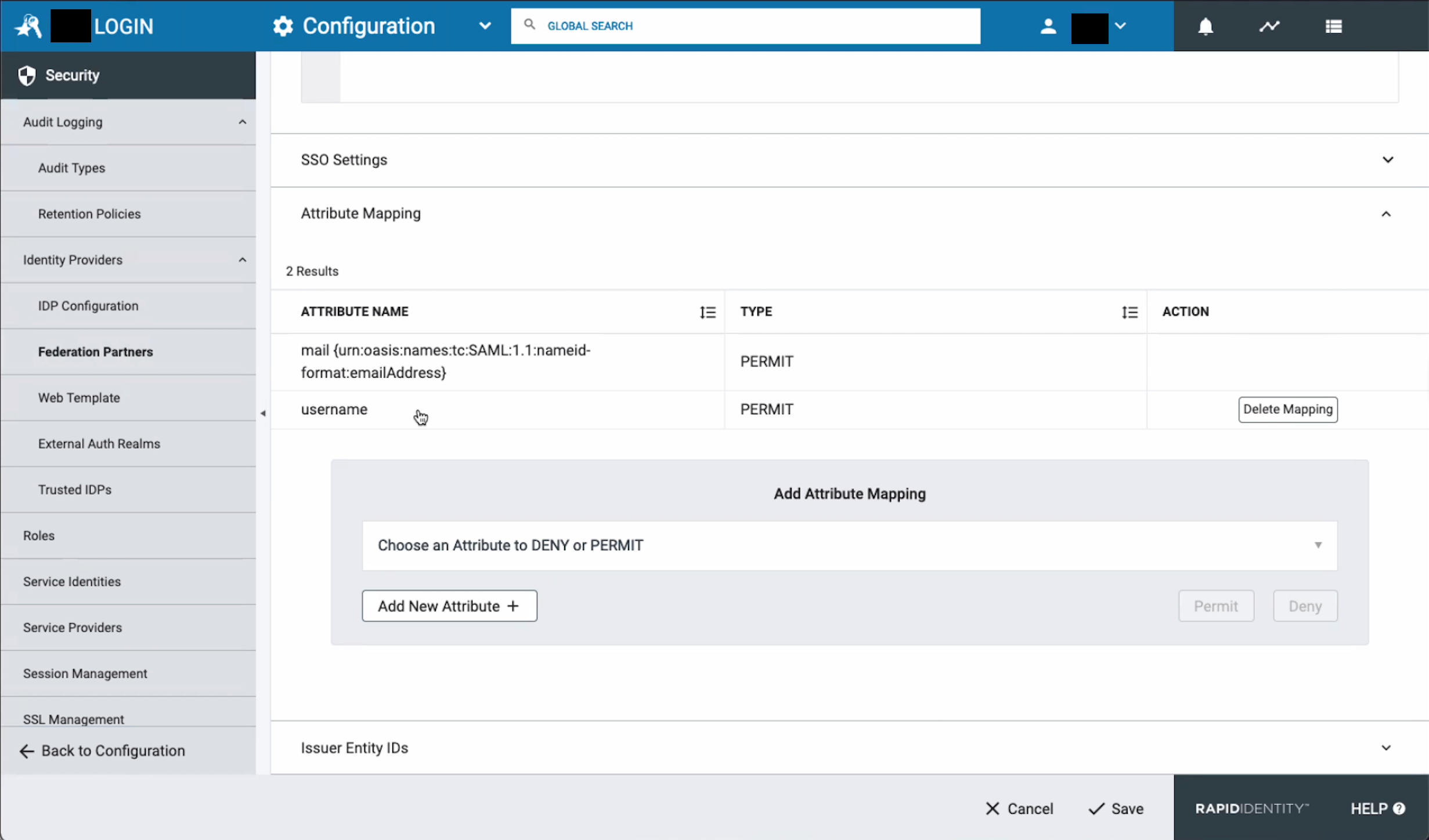Click the Configuration gear icon

pos(283,26)
